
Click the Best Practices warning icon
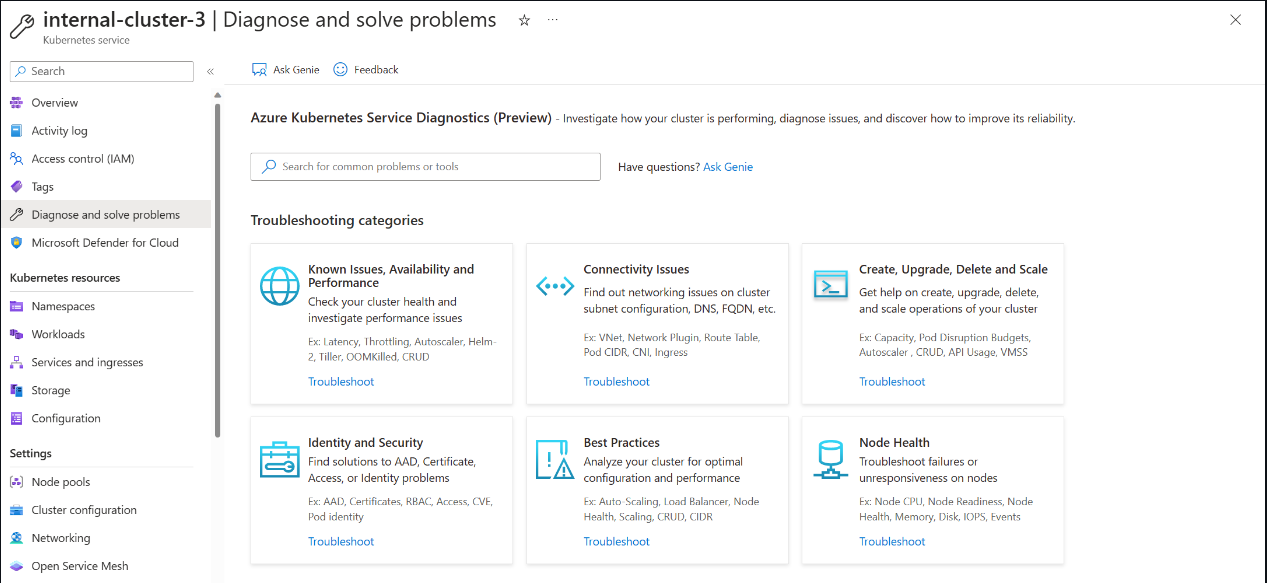tap(554, 459)
